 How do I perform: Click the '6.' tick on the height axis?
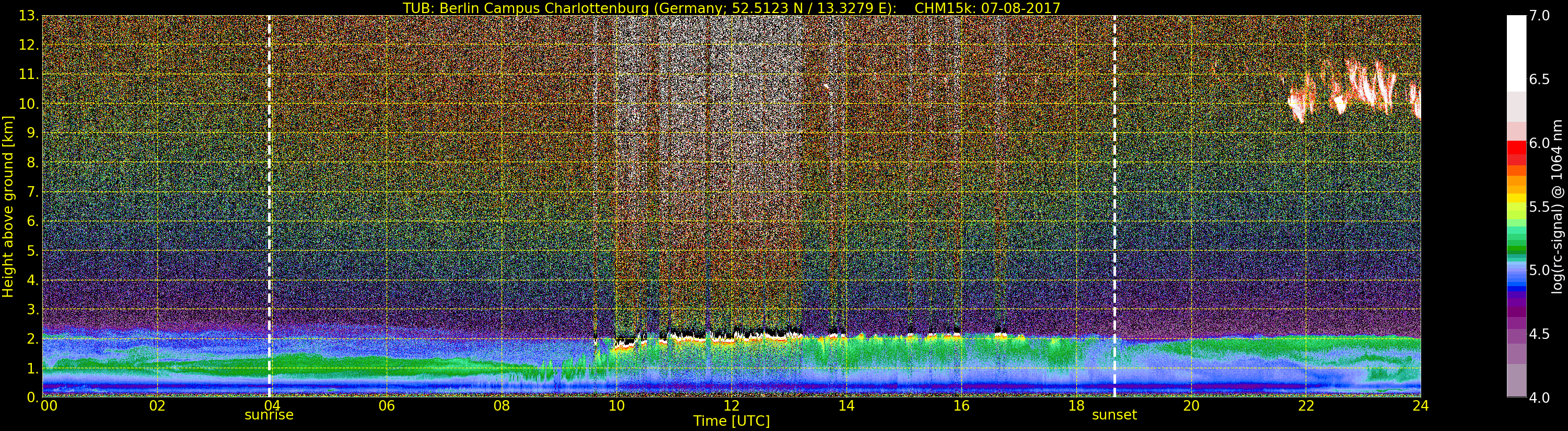tap(33, 221)
